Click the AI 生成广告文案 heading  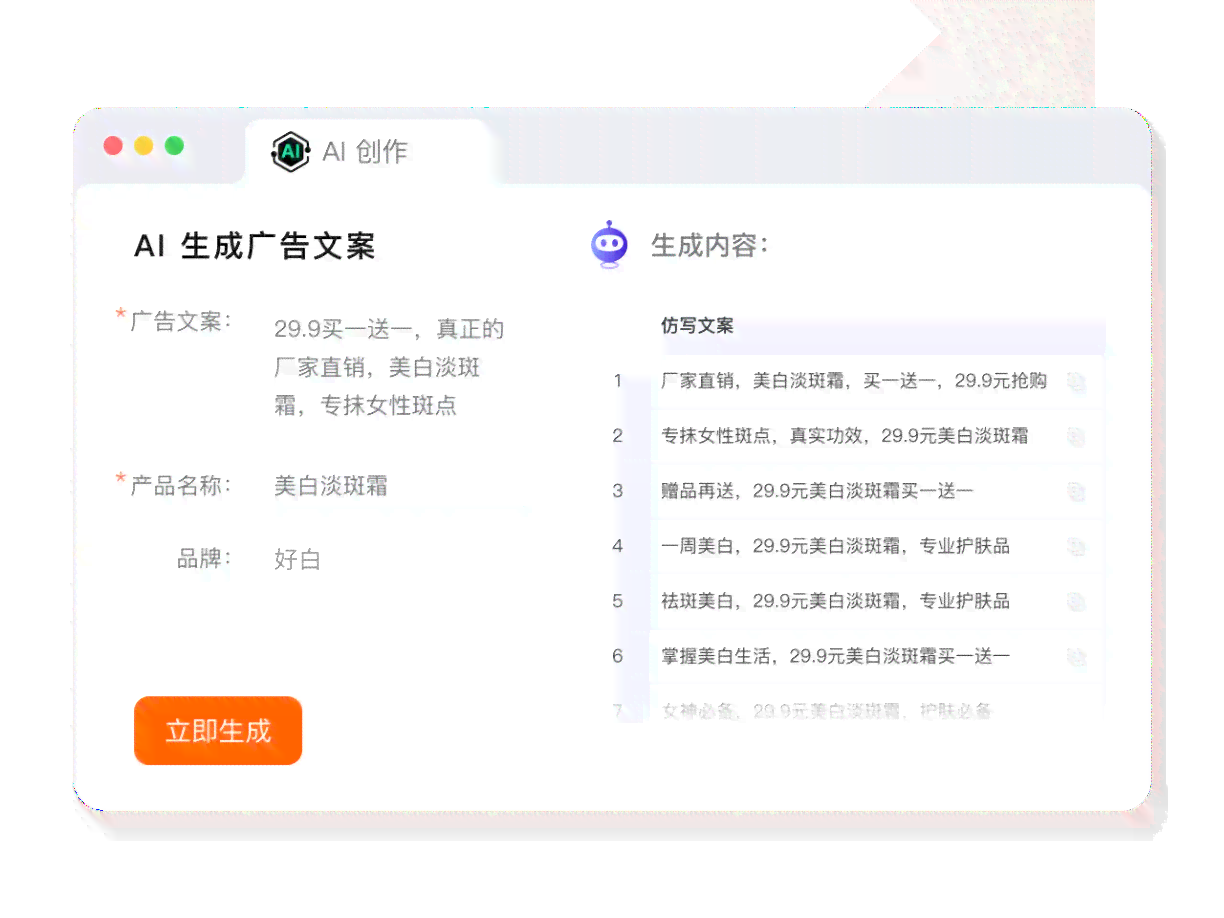[x=255, y=246]
